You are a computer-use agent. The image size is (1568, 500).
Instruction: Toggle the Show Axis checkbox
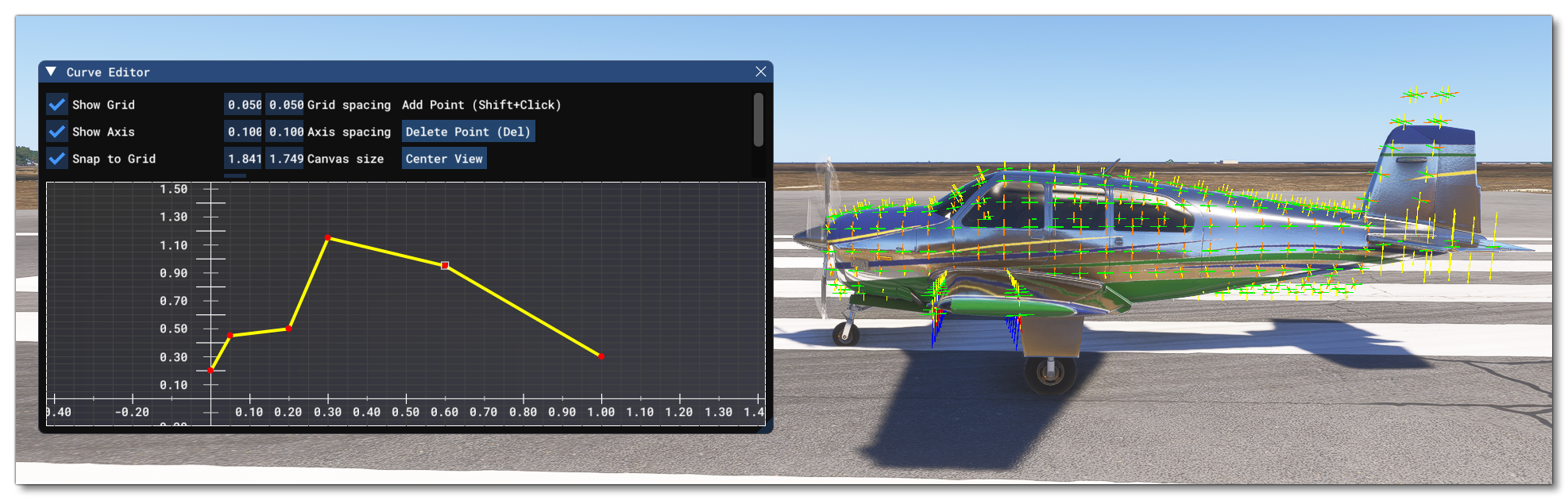click(x=56, y=132)
